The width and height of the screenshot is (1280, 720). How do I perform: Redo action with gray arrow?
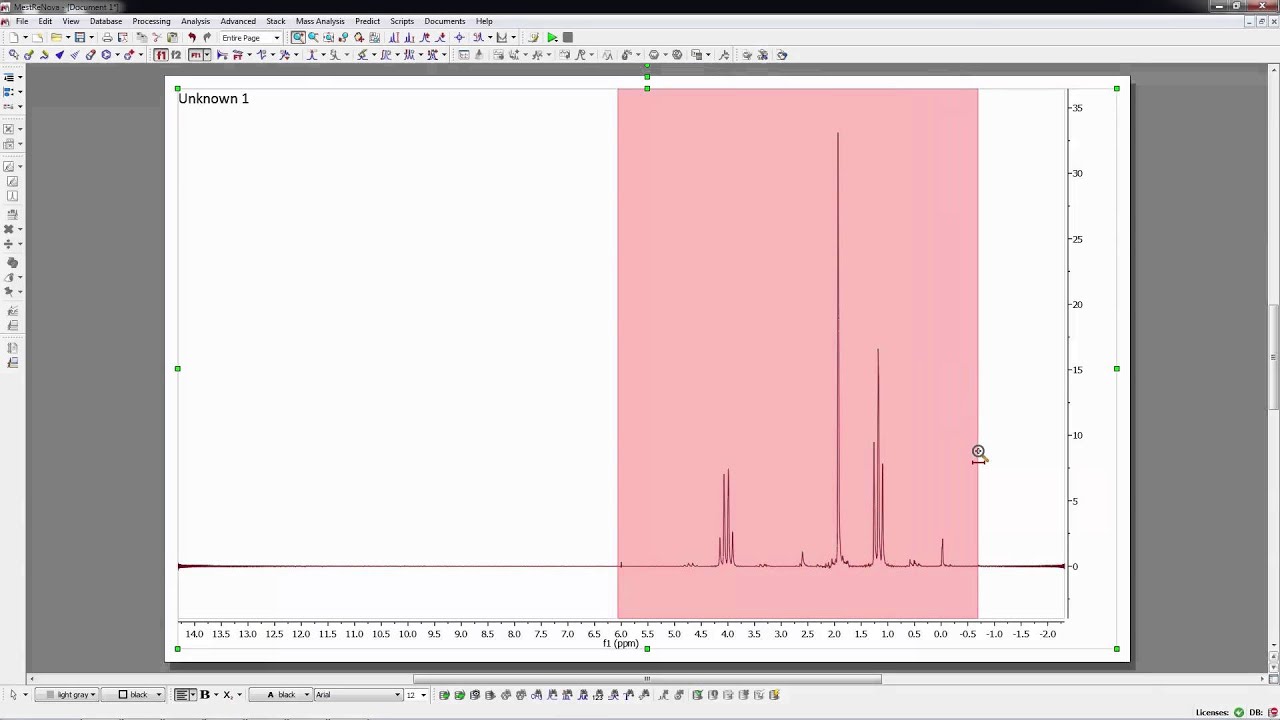(x=207, y=38)
